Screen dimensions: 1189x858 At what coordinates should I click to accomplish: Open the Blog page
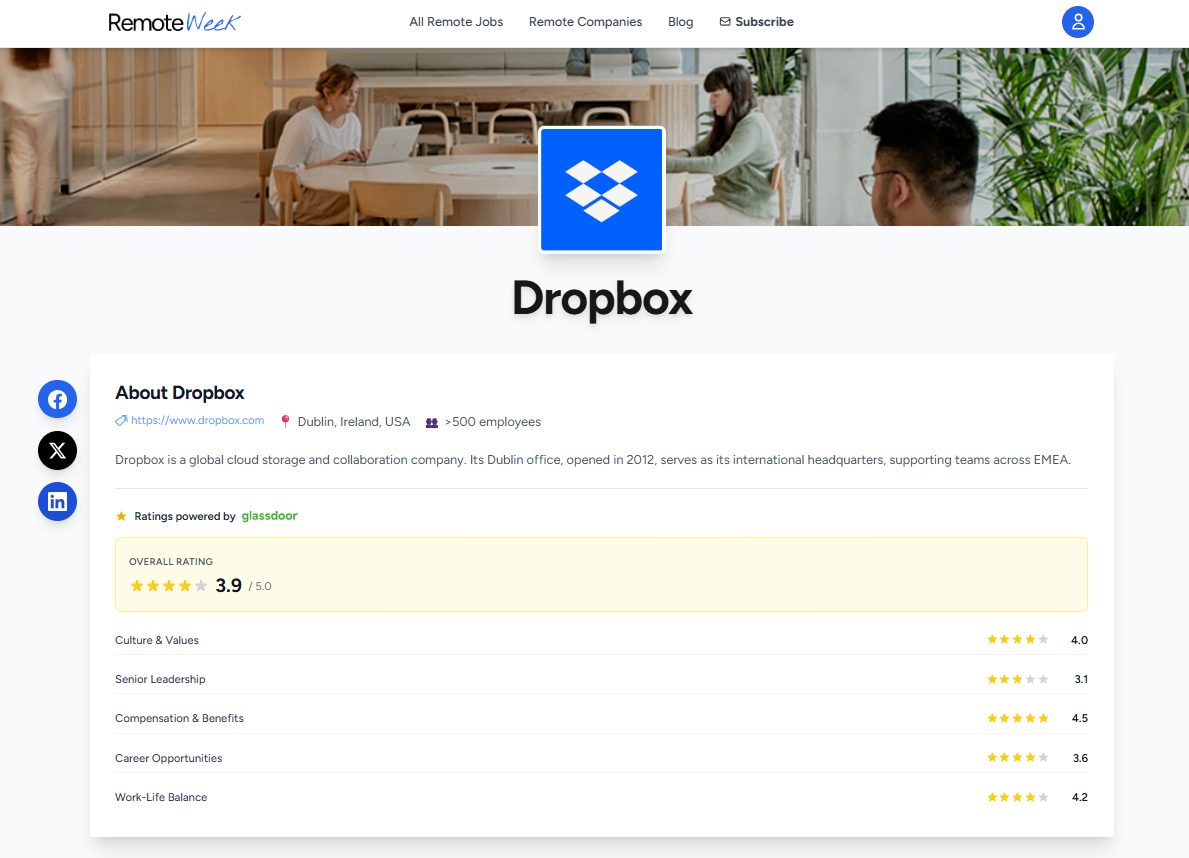[680, 22]
